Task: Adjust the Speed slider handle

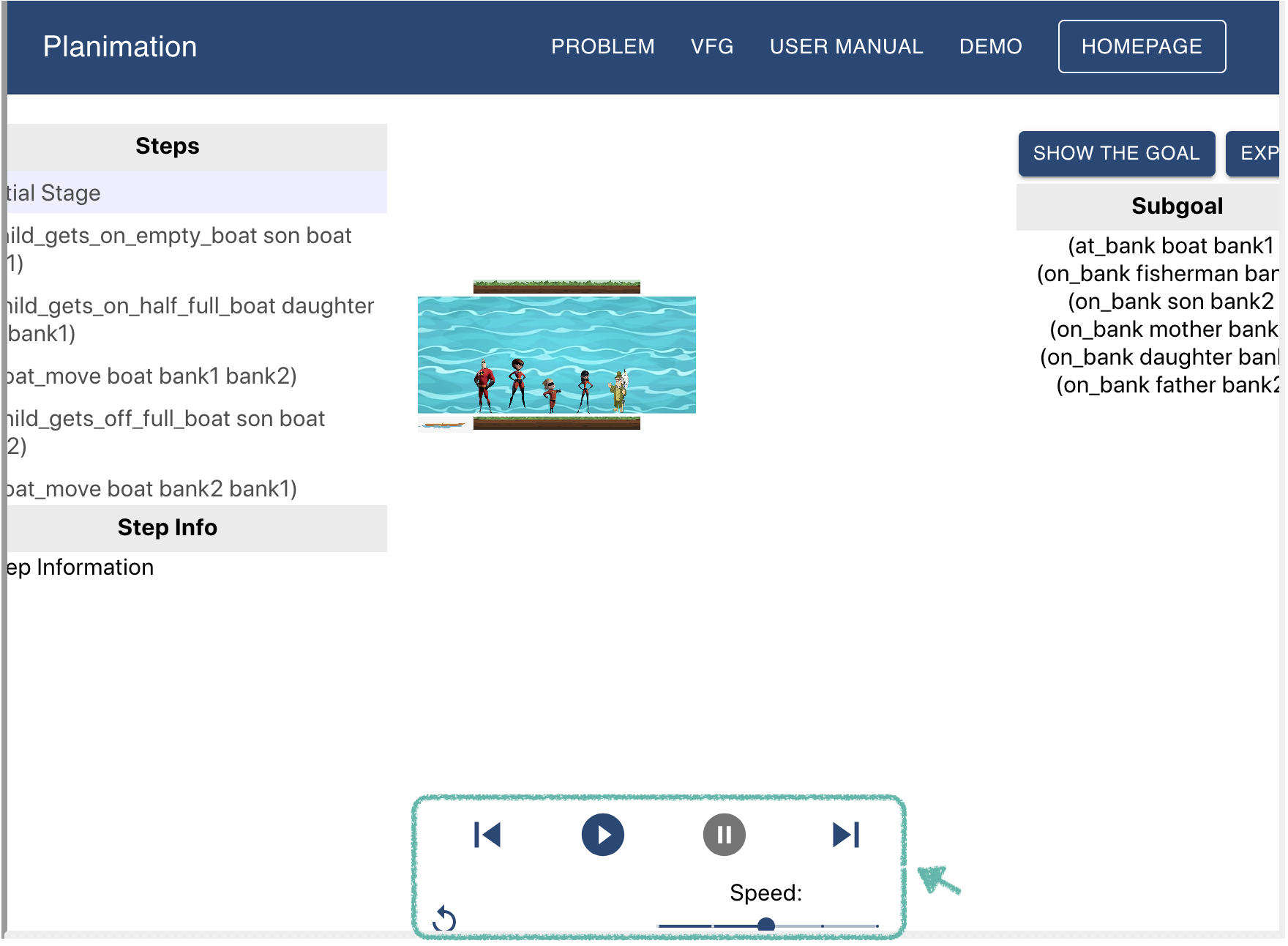Action: 766,925
